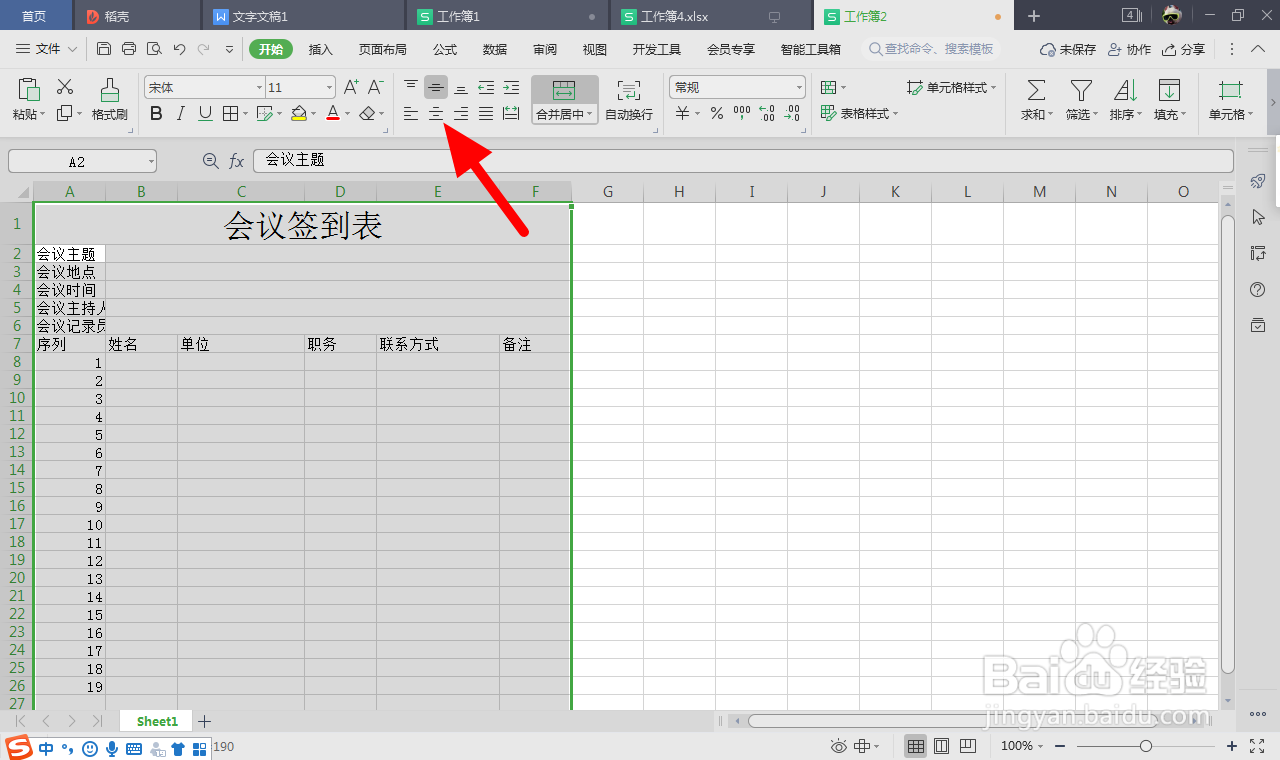Open the help icon in right sidebar
The image size is (1280, 760).
tap(1259, 290)
